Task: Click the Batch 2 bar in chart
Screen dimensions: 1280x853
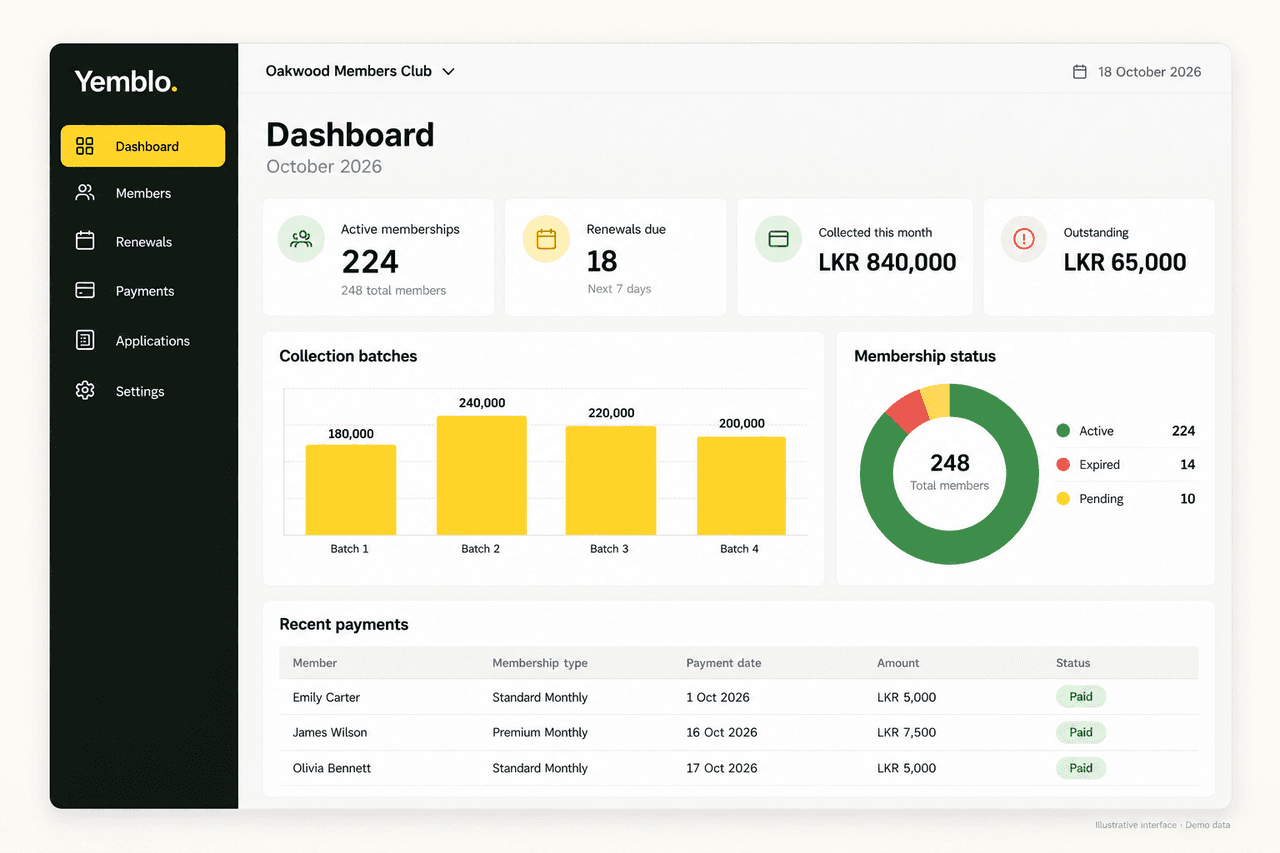Action: [x=482, y=475]
